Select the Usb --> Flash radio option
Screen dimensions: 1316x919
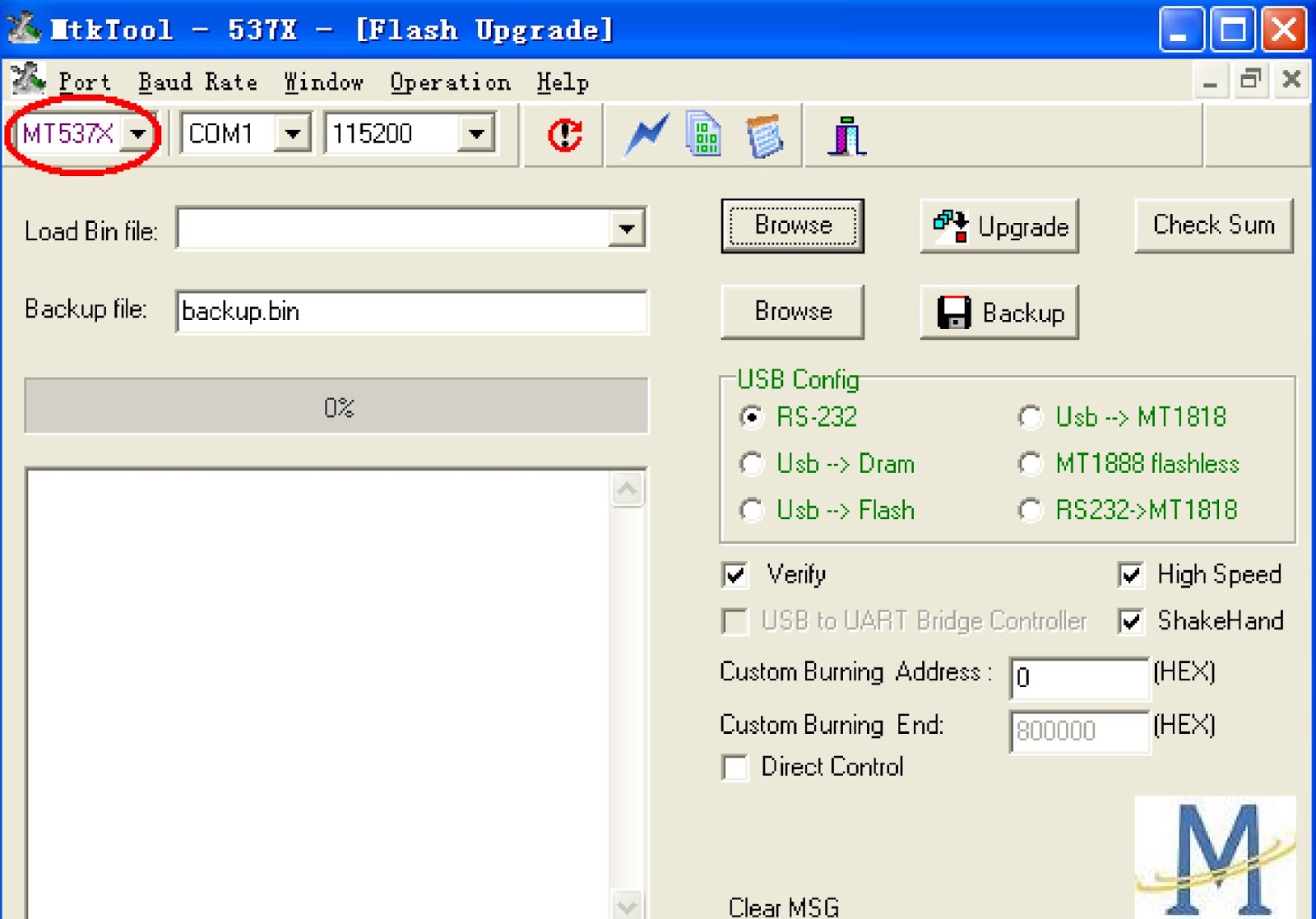(752, 510)
